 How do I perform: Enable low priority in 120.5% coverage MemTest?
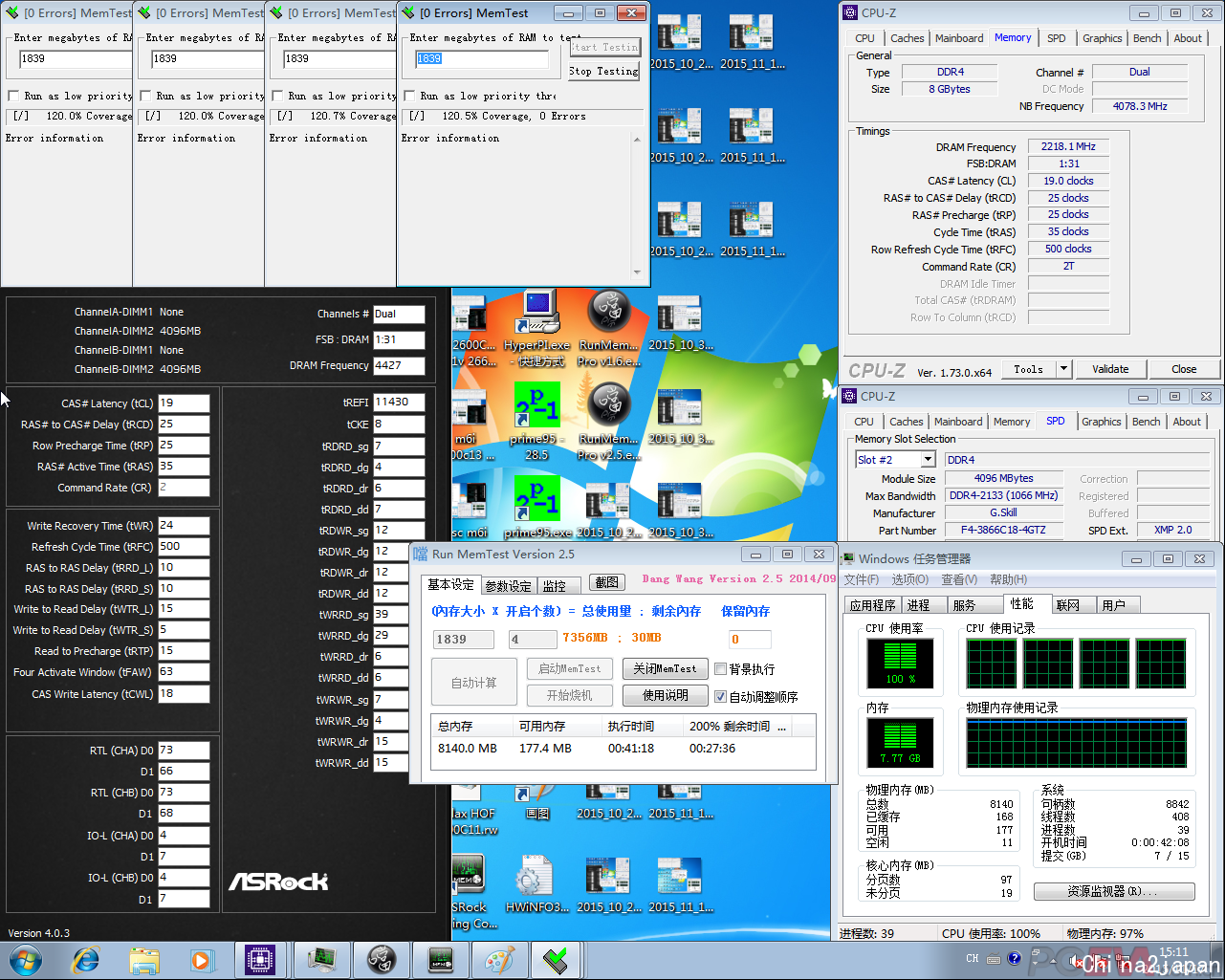[409, 96]
